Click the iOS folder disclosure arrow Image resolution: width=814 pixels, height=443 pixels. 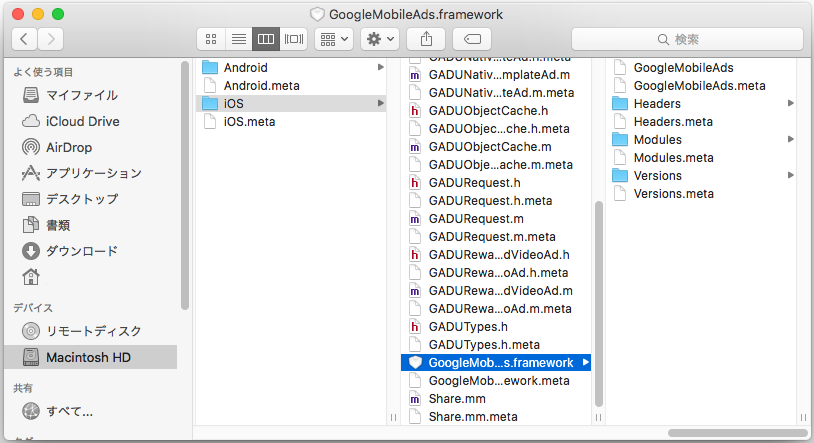tap(381, 103)
